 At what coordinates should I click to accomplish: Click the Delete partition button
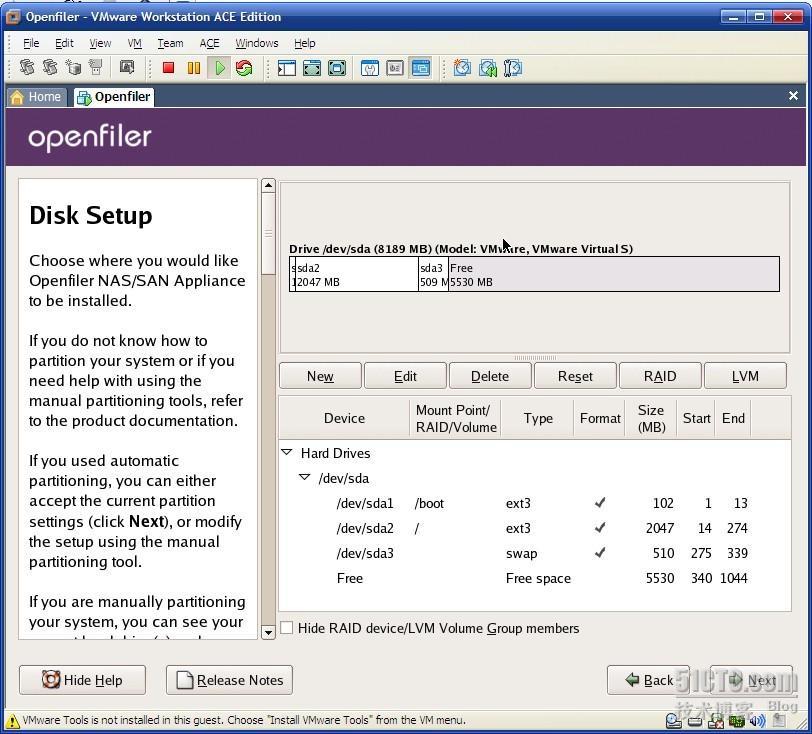490,376
